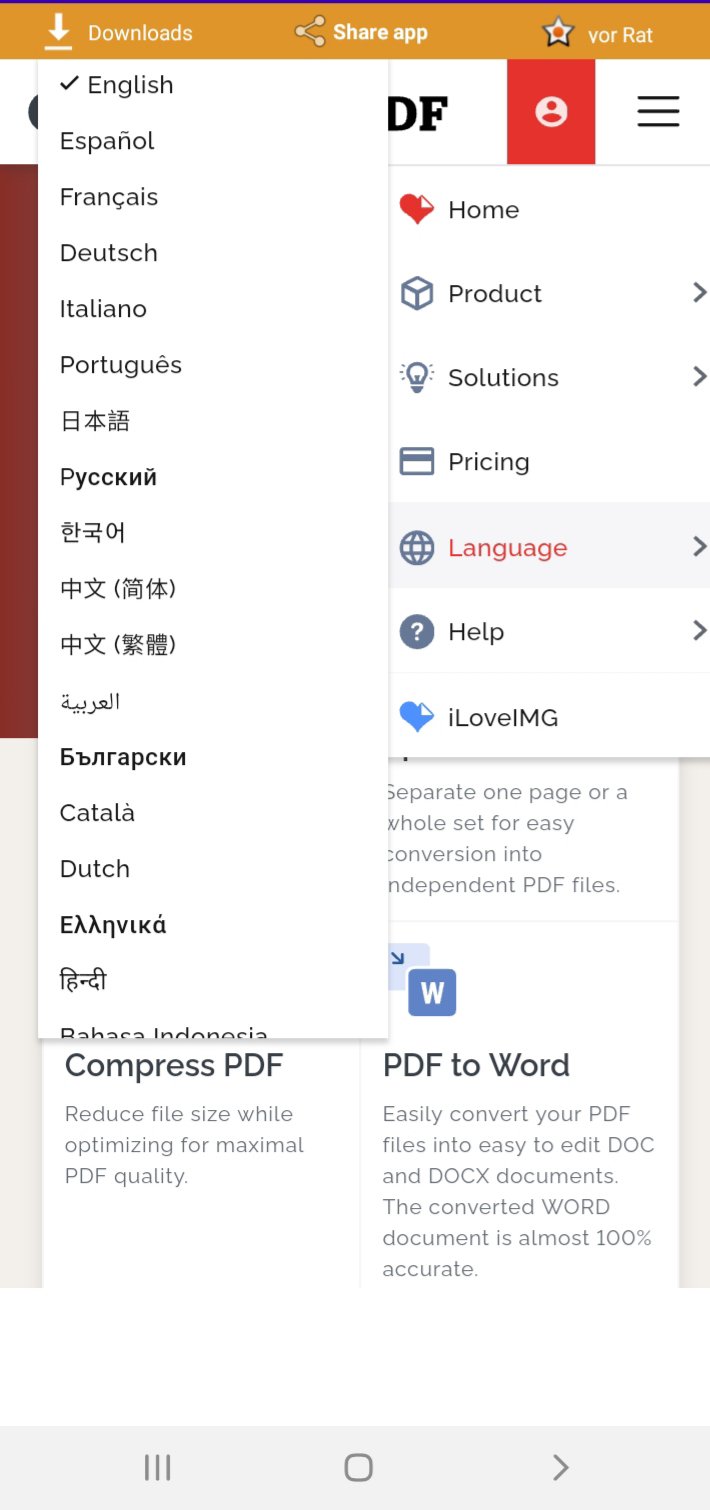Viewport: 710px width, 1510px height.
Task: Choose Ελληνικά language
Action: (x=213, y=925)
